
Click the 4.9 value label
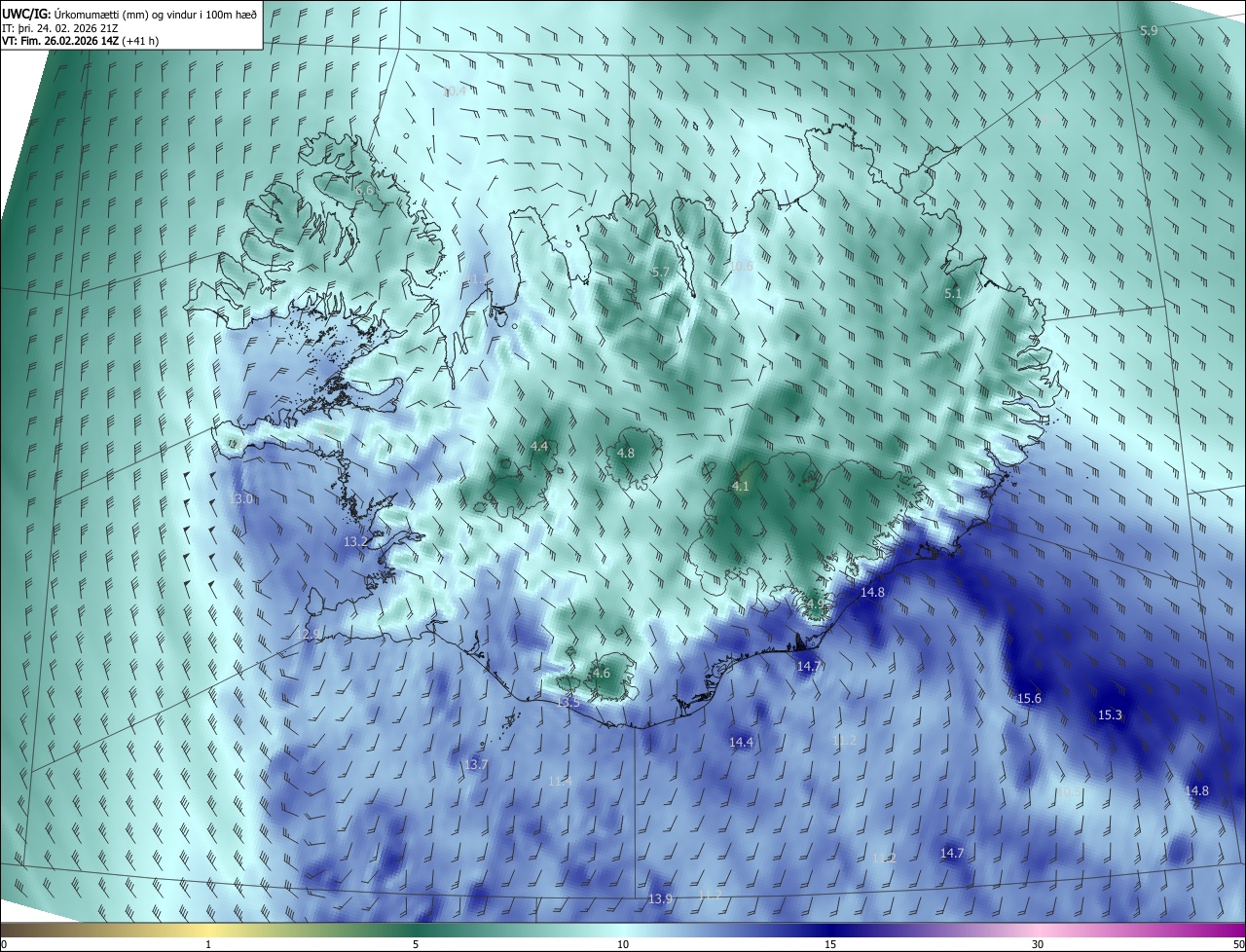[x=815, y=604]
